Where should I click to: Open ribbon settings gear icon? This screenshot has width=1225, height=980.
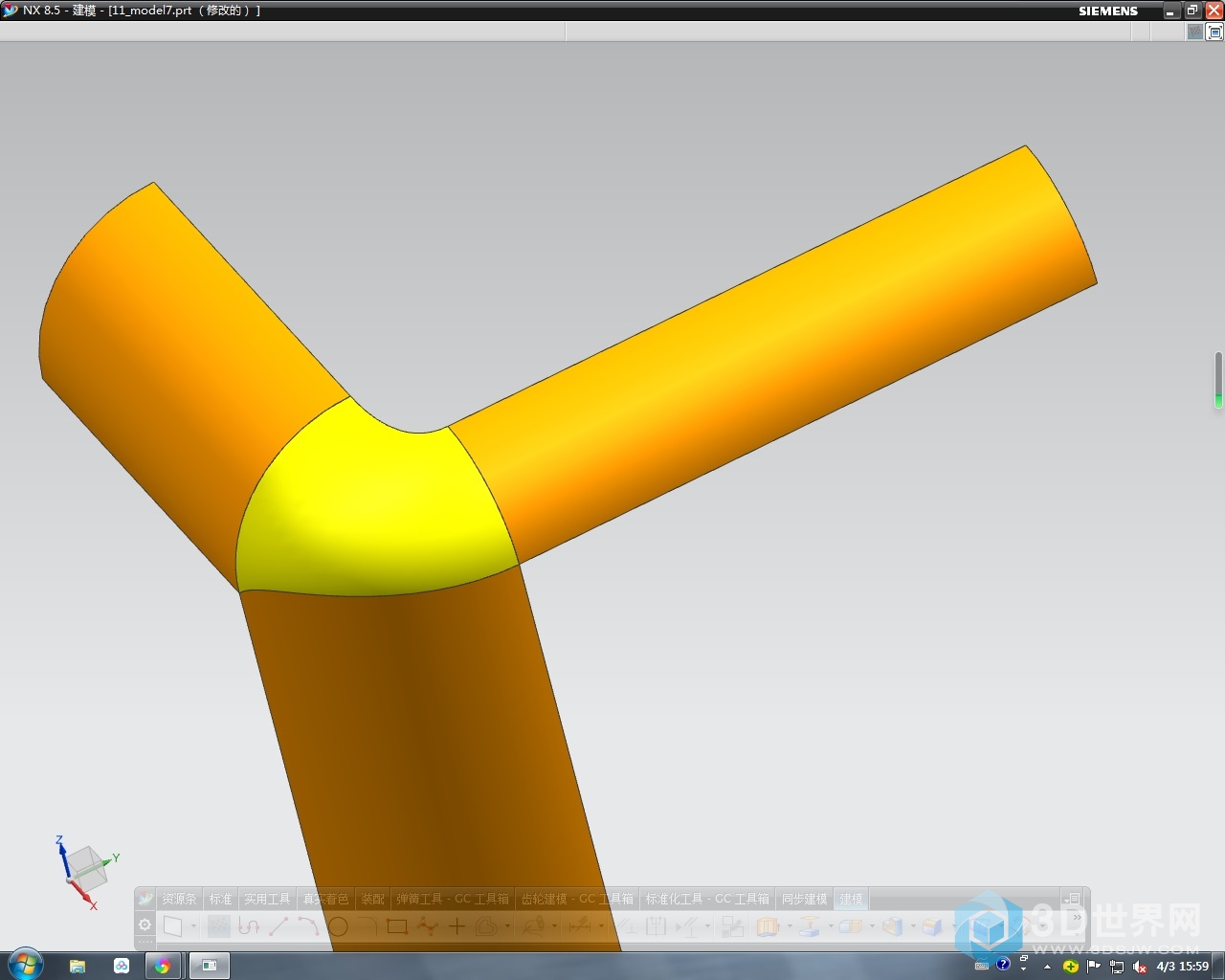pos(145,924)
